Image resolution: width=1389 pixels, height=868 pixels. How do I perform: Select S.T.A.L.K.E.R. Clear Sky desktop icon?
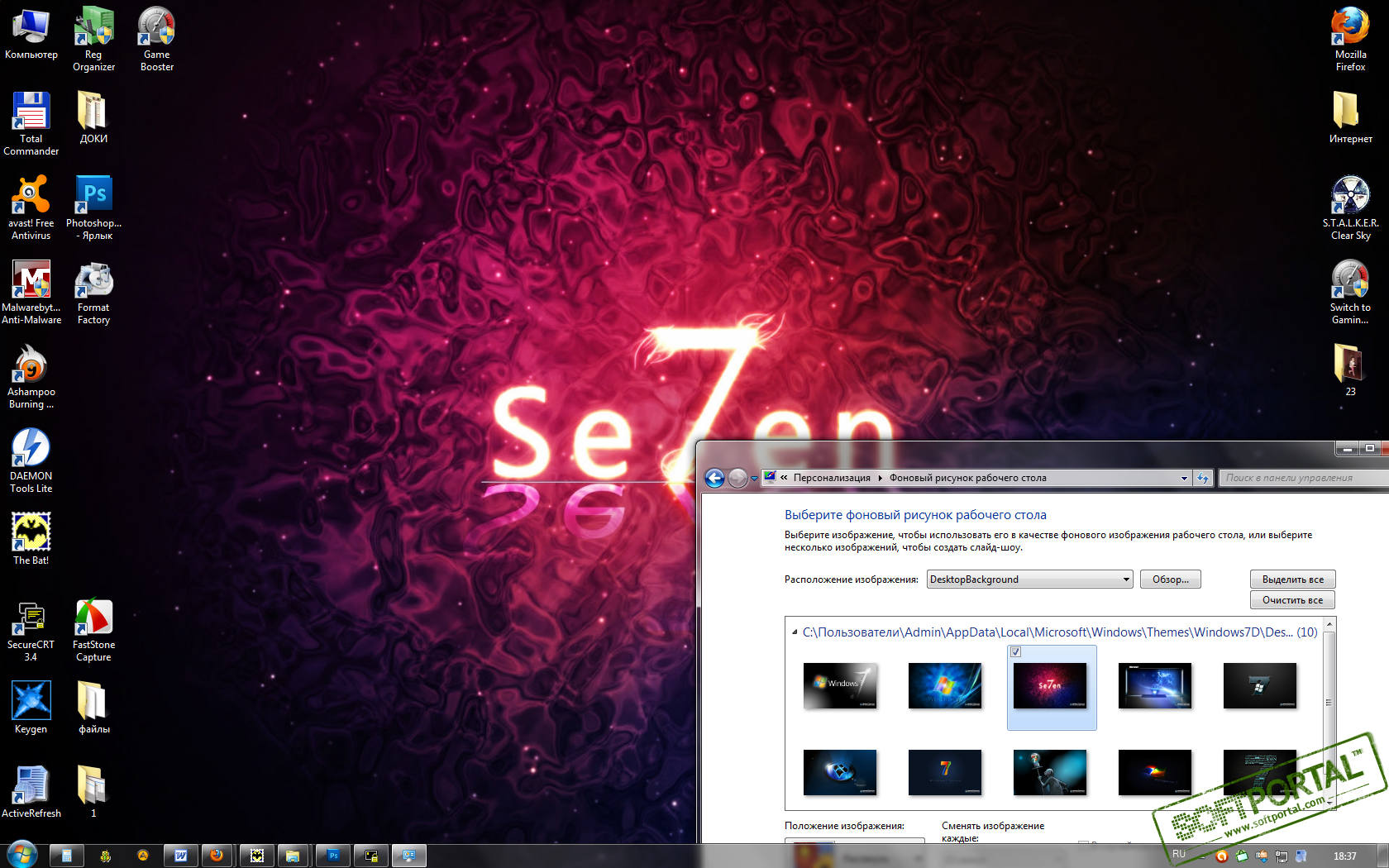pos(1350,207)
